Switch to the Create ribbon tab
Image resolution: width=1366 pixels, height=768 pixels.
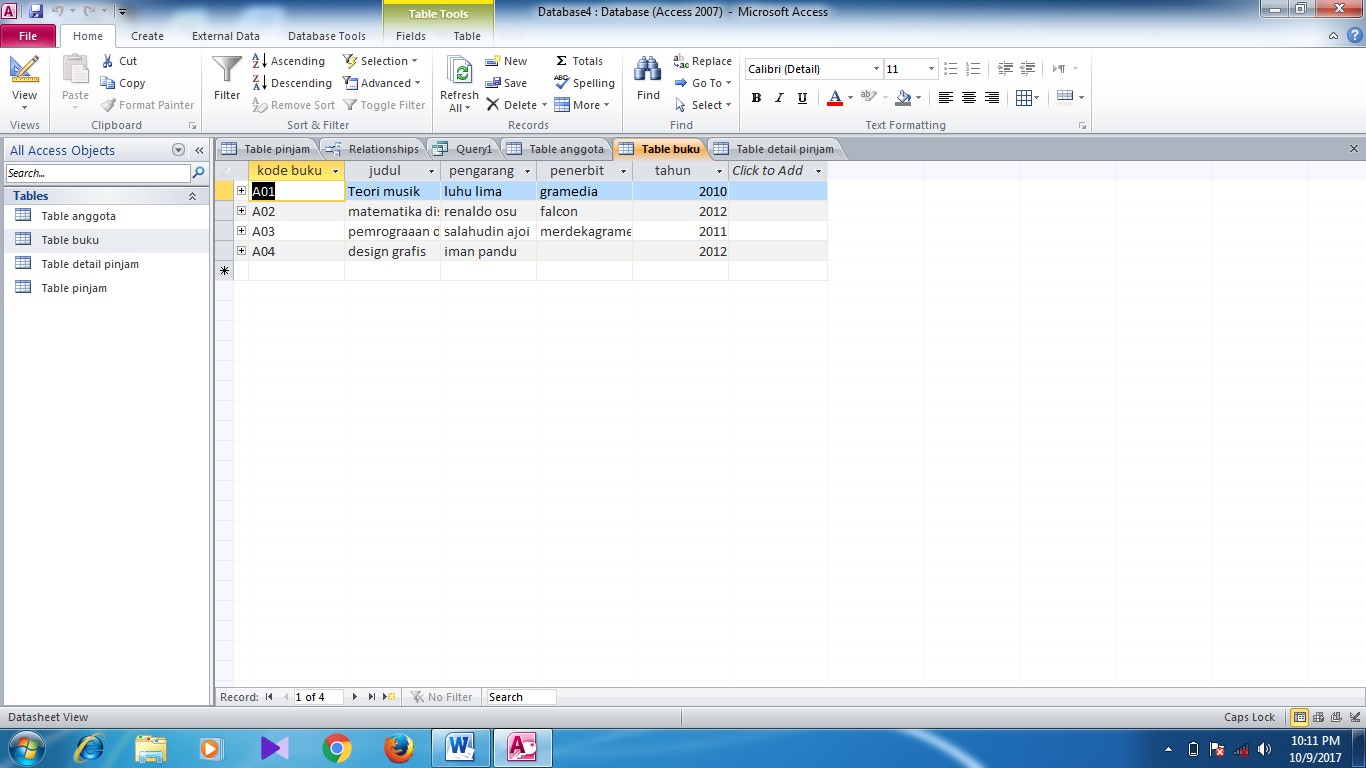(x=147, y=36)
